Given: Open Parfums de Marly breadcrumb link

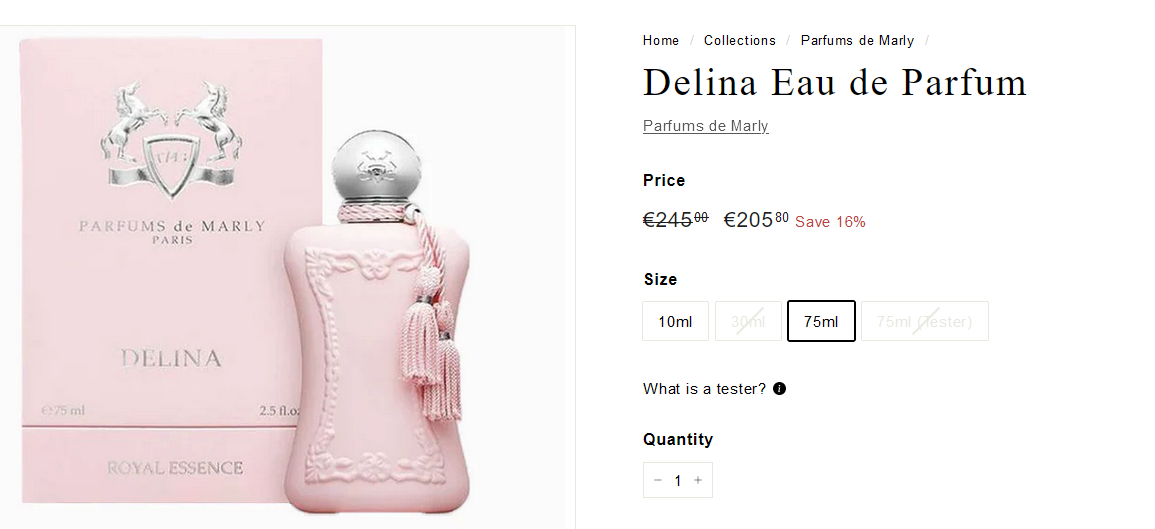Looking at the screenshot, I should tap(857, 41).
